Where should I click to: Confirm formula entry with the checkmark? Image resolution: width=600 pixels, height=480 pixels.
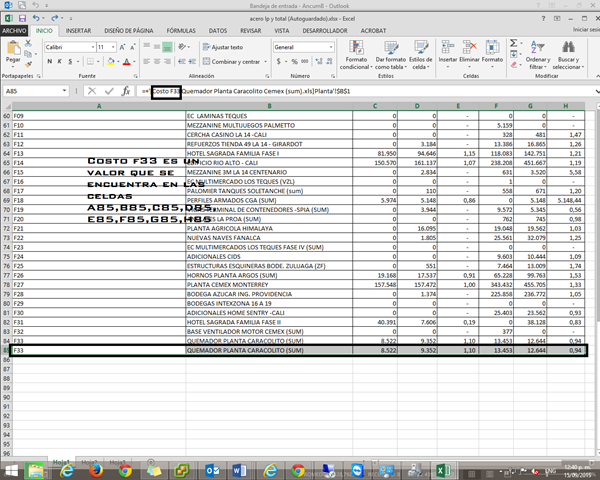click(109, 91)
